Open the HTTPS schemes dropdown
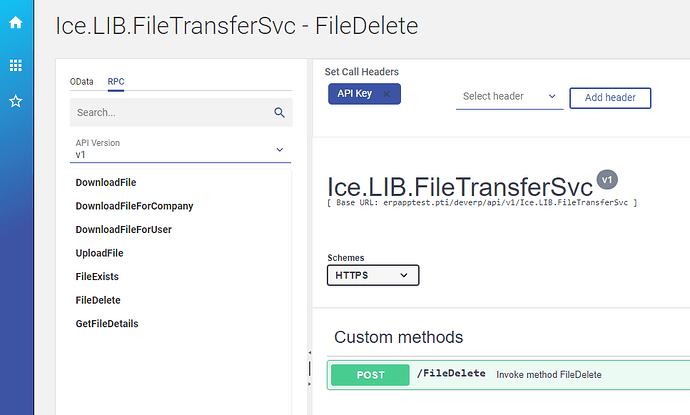This screenshot has height=415, width=690. [x=372, y=274]
